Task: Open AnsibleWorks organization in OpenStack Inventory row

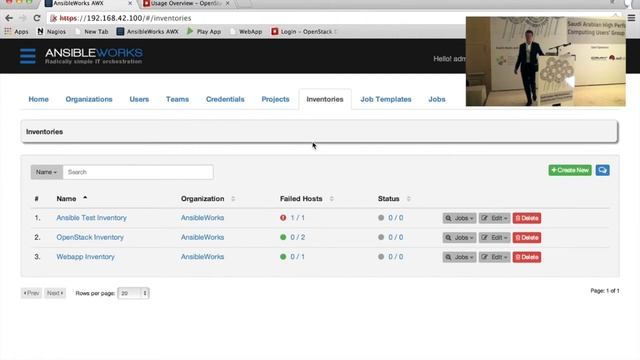Action: (x=202, y=237)
